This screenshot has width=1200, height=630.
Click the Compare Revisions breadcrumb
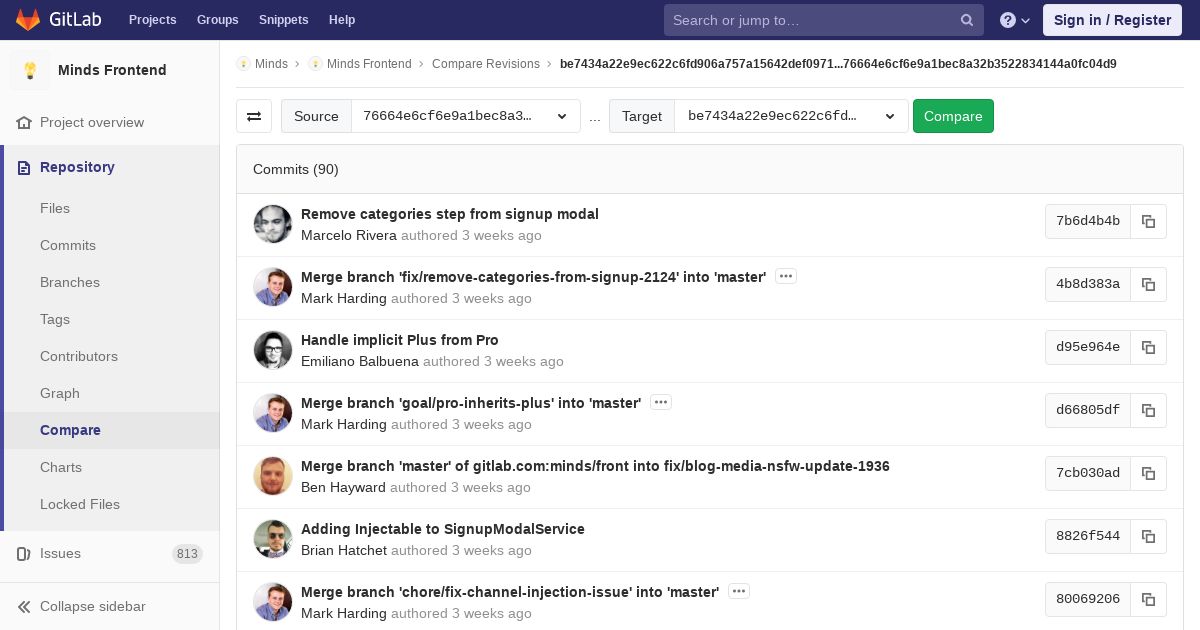pyautogui.click(x=486, y=64)
